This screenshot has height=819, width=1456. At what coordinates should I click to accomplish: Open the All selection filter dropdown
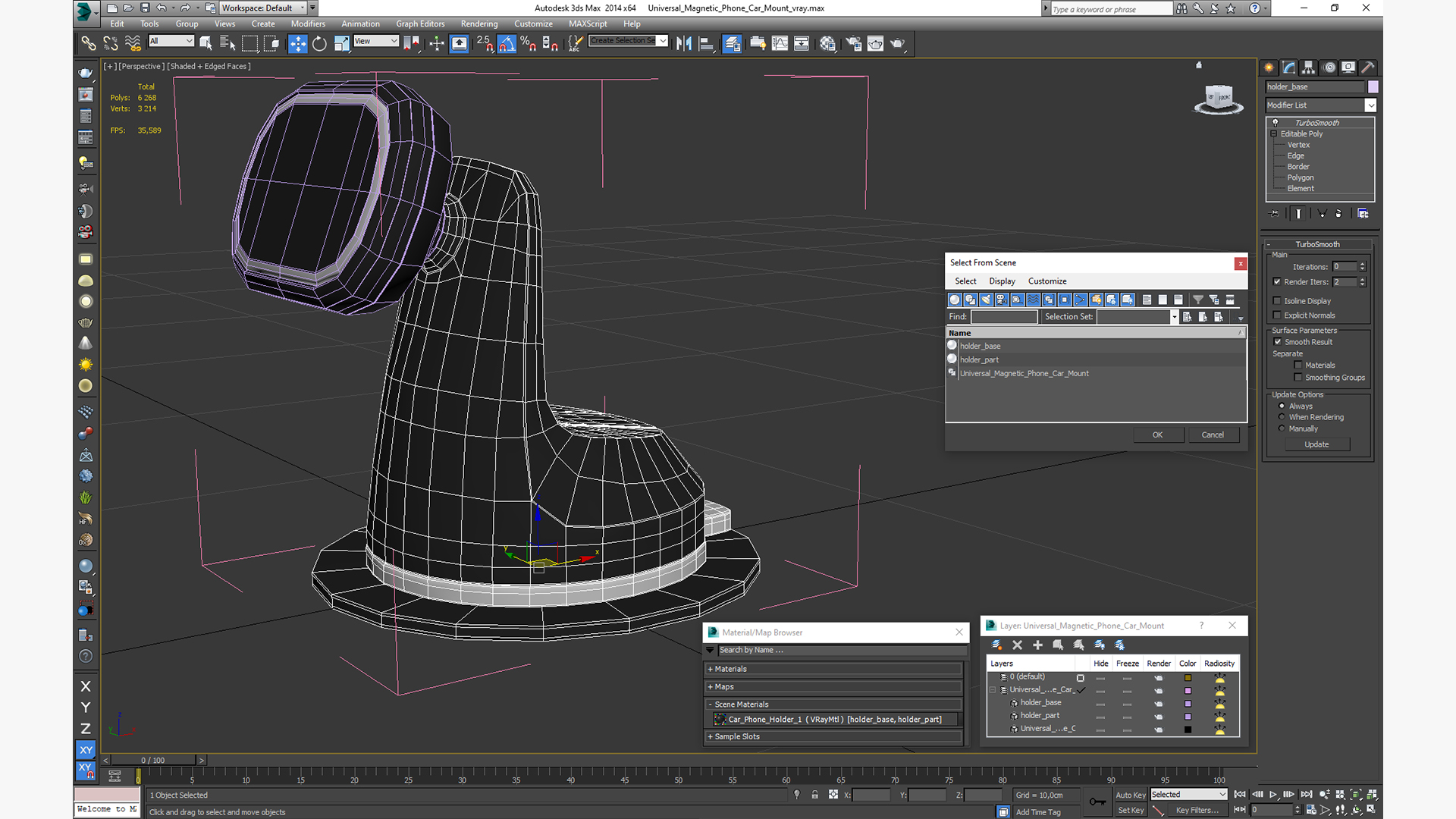[x=171, y=41]
